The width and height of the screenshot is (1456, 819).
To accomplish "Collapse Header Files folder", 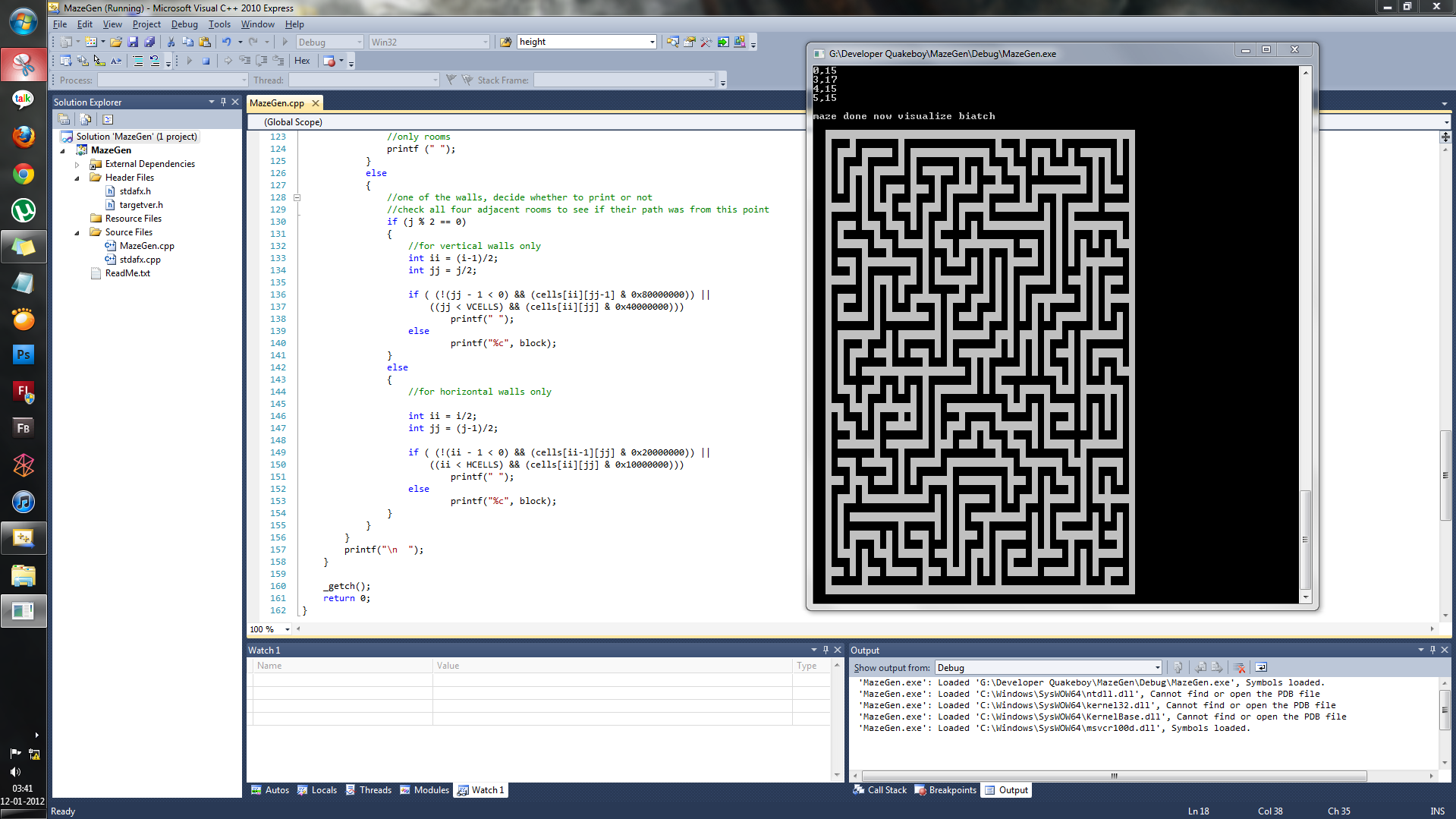I will coord(77,178).
